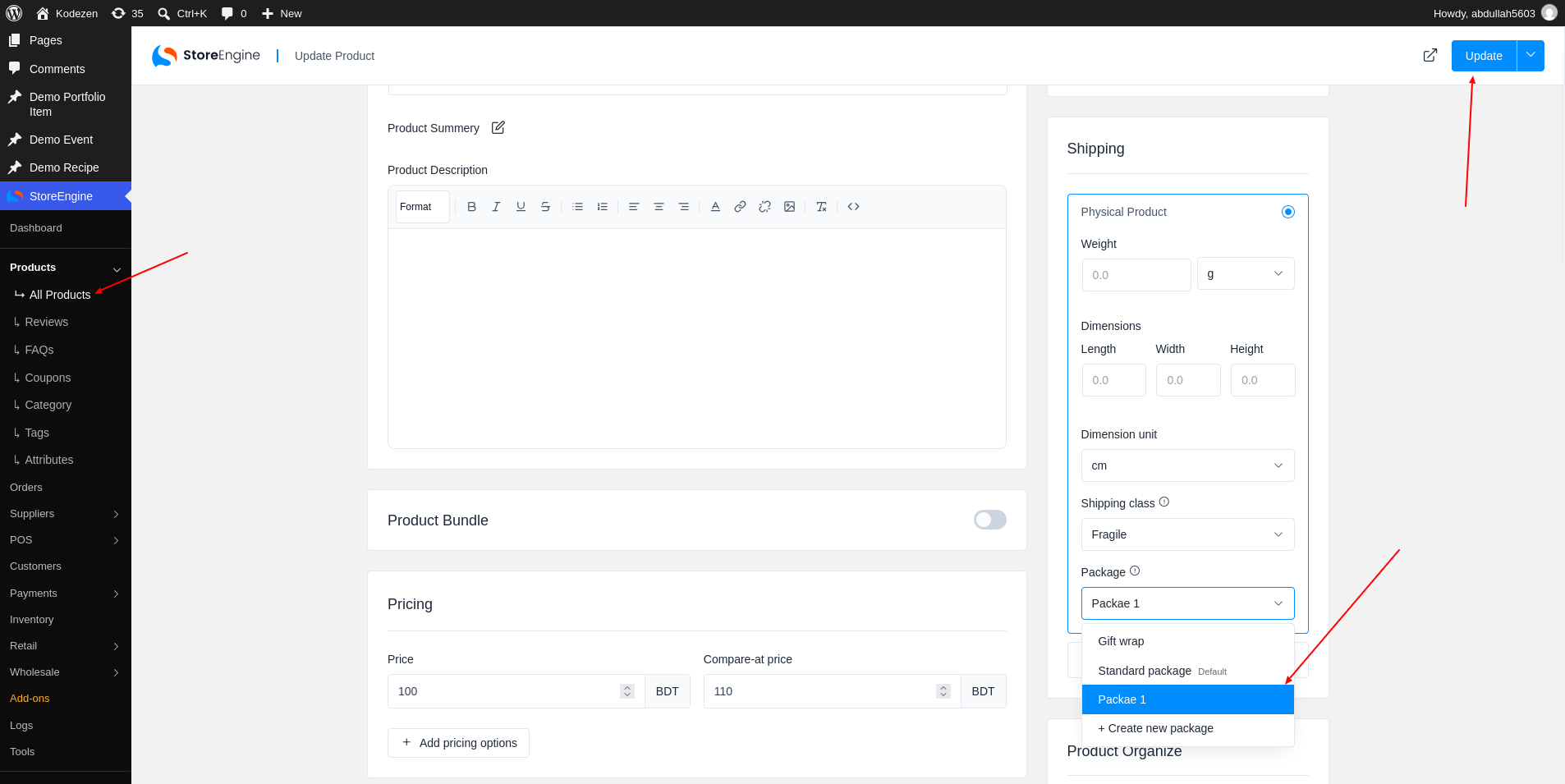The height and width of the screenshot is (784, 1565).
Task: Click Add pricing options button
Action: [x=458, y=743]
